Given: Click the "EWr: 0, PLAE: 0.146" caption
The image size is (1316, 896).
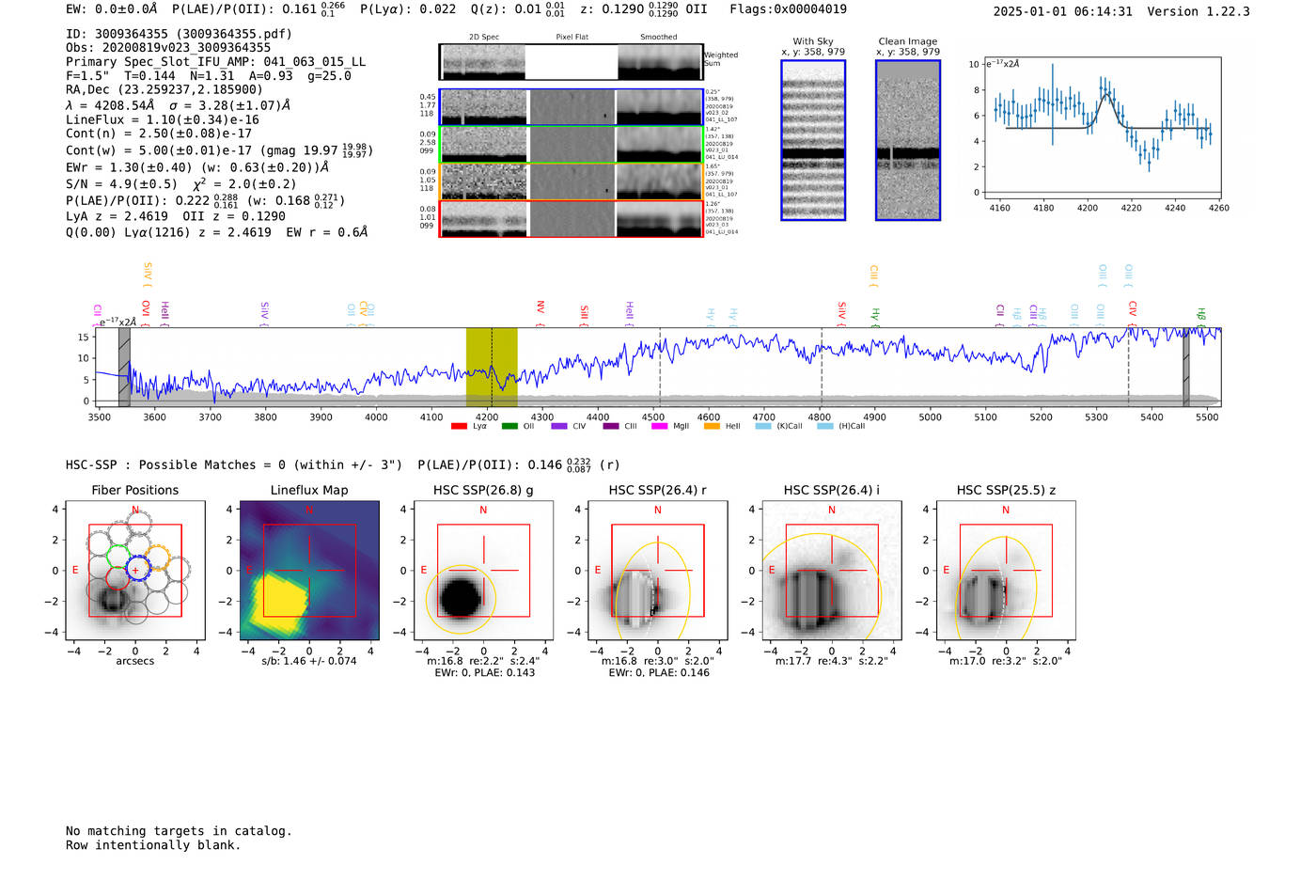Looking at the screenshot, I should pyautogui.click(x=658, y=673).
